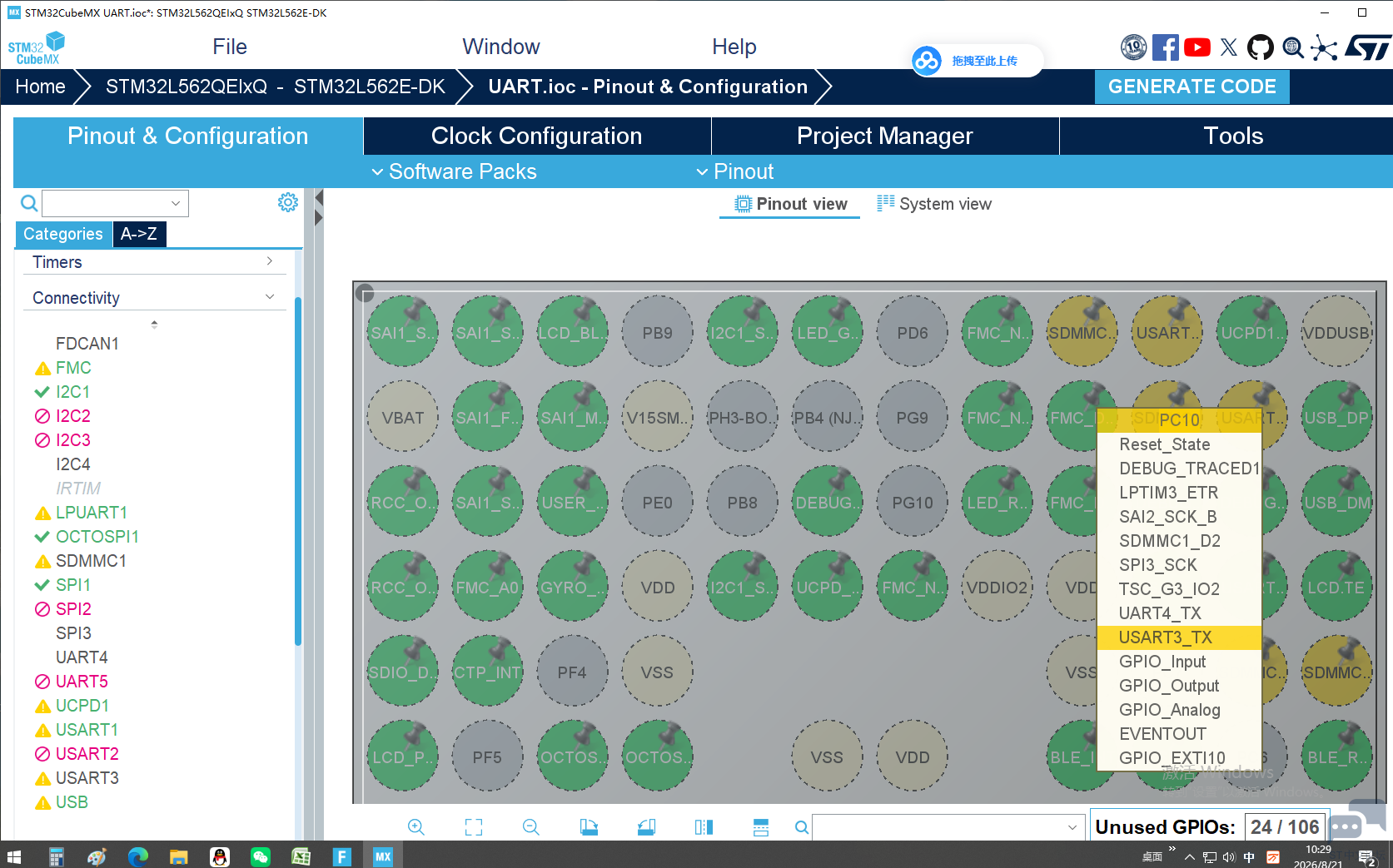Viewport: 1393px width, 868px height.
Task: Fit the chip view to window
Action: pos(474,827)
